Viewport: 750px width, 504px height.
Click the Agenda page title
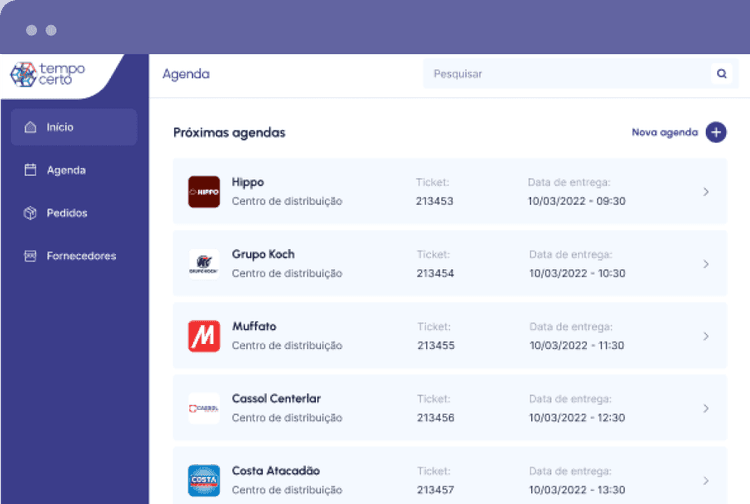click(x=186, y=74)
